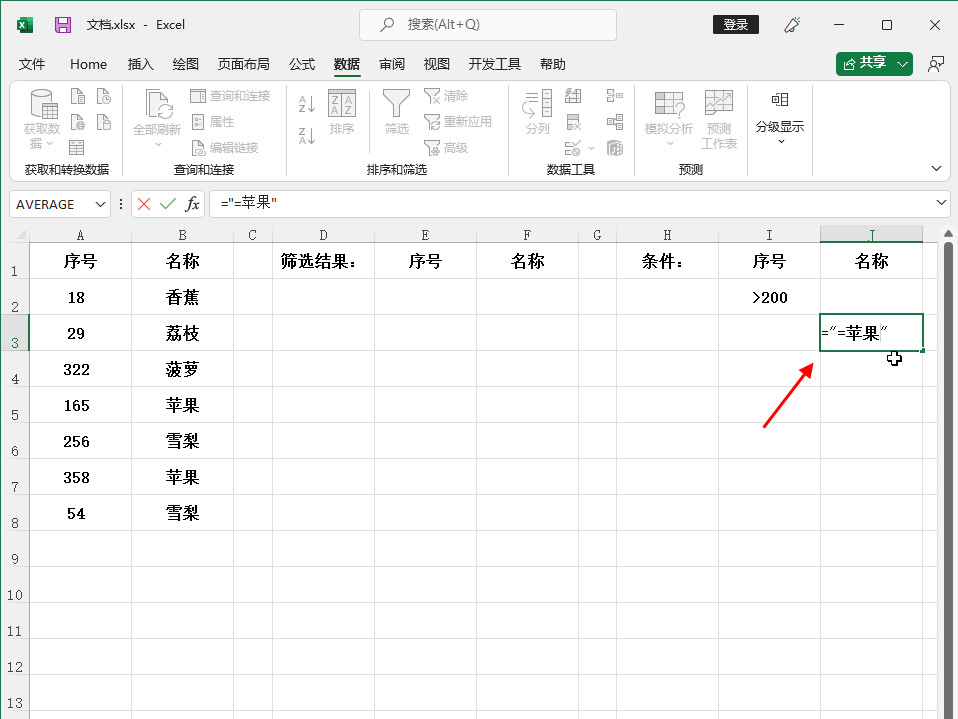Open 高级 advanced filter
The image size is (958, 719).
446,147
